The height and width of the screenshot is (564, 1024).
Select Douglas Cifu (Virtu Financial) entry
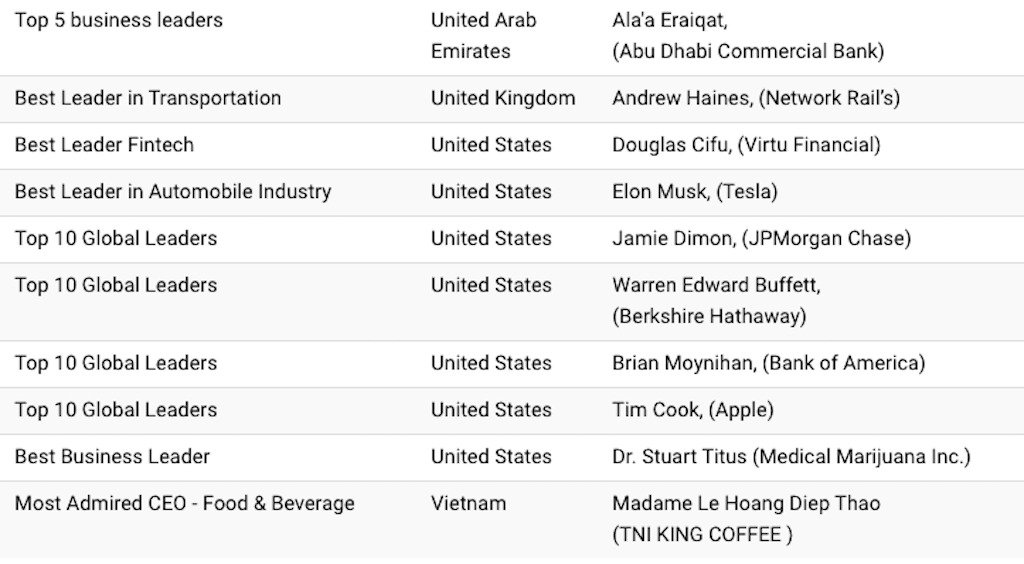(746, 145)
